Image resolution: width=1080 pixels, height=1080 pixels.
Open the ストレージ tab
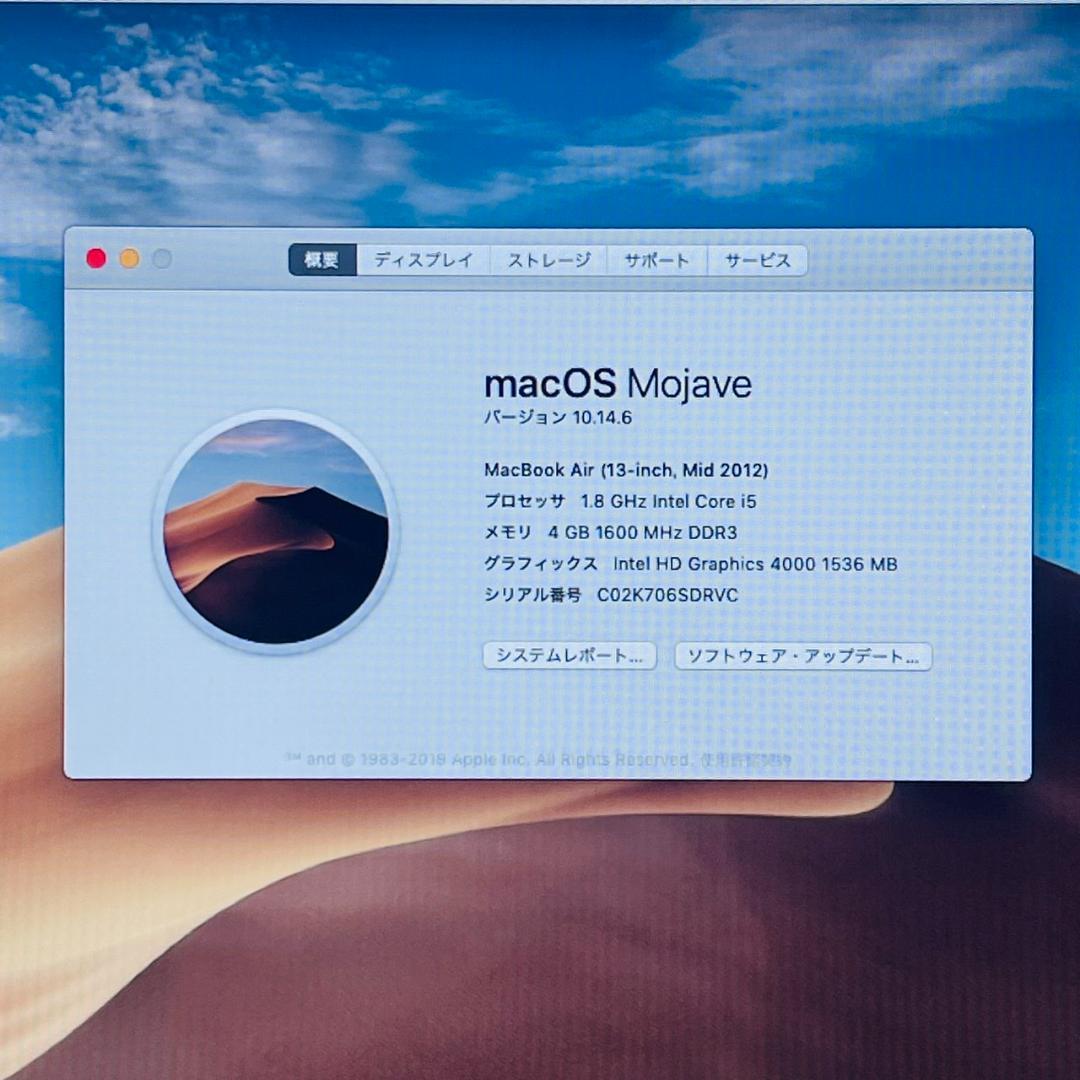pyautogui.click(x=549, y=260)
